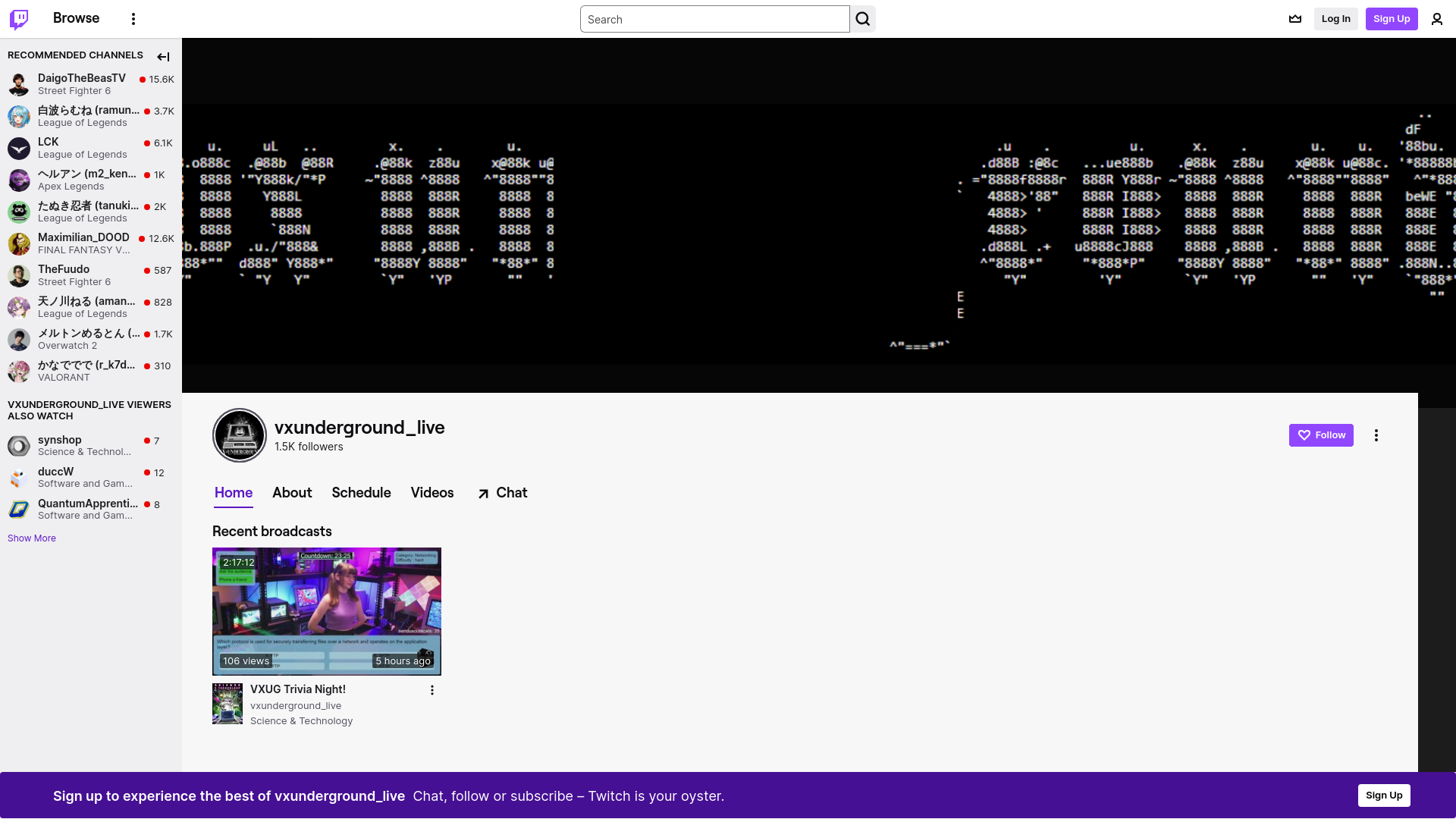
Task: Open VXUG Trivia Night! video title
Action: [x=298, y=689]
